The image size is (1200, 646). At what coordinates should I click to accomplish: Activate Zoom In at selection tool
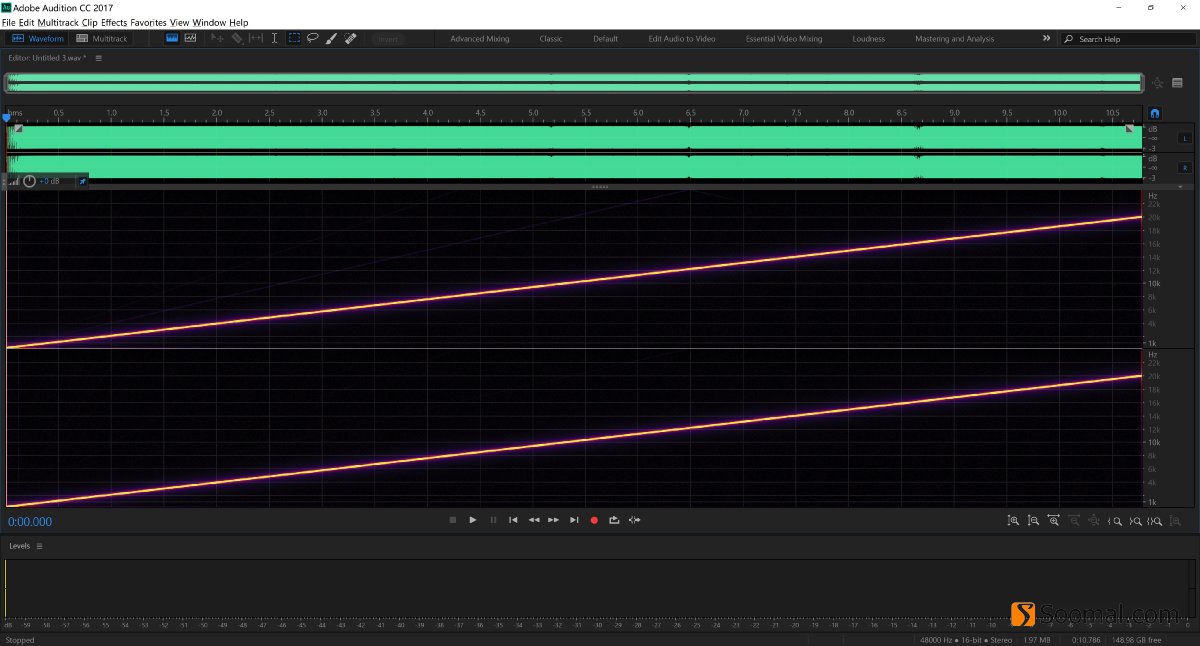click(1156, 520)
